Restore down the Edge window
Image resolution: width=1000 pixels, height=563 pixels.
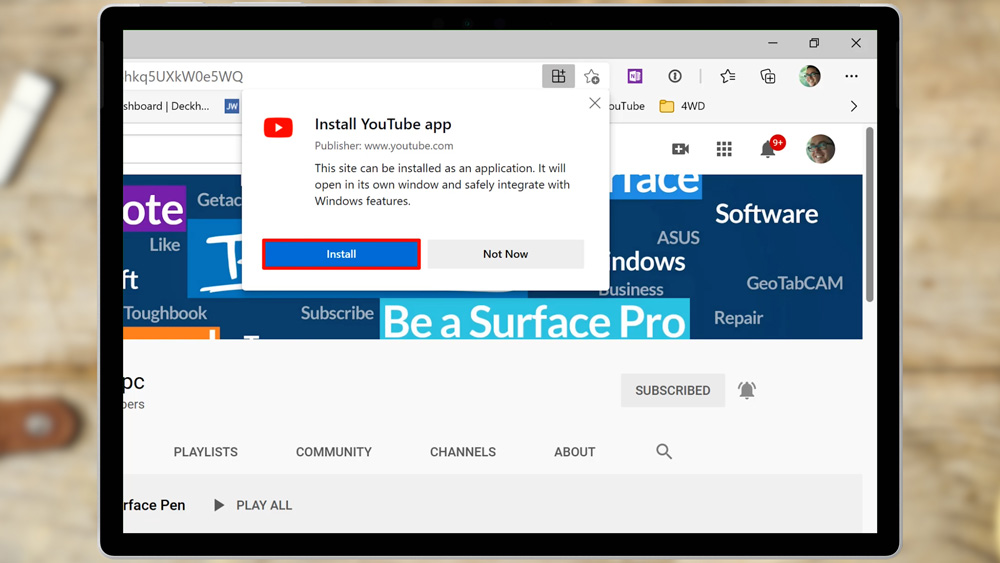[814, 43]
